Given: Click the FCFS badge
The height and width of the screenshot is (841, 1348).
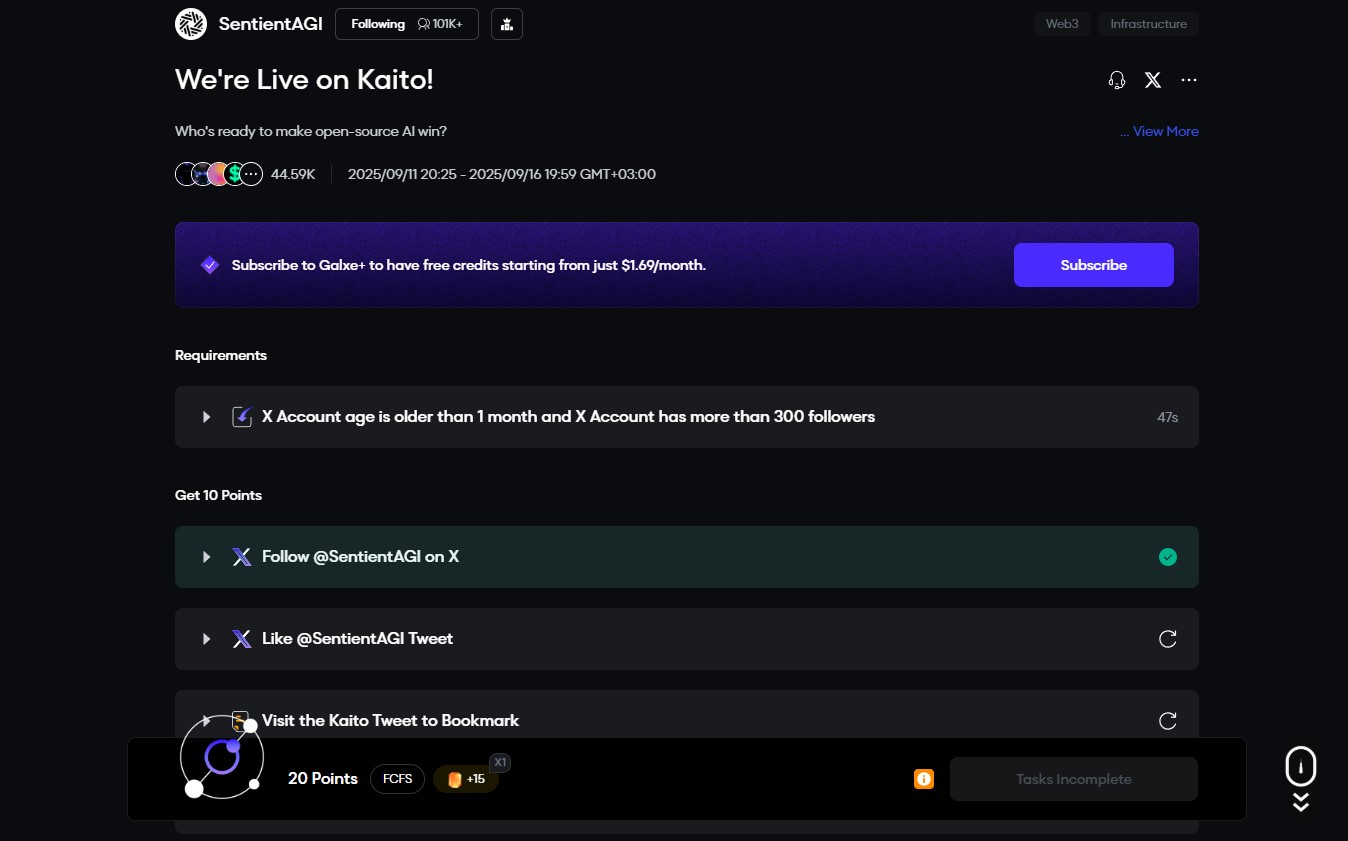Looking at the screenshot, I should tap(397, 779).
